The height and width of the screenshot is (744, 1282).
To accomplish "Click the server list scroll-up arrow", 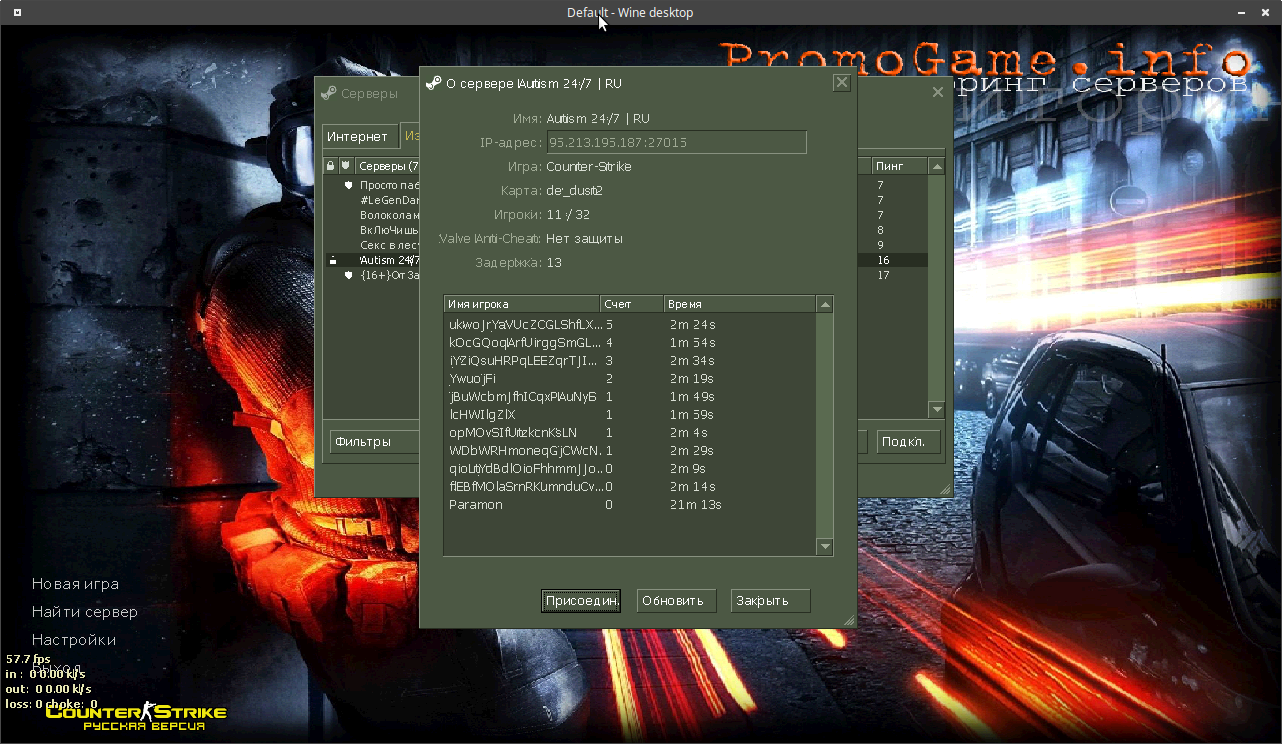I will (937, 166).
